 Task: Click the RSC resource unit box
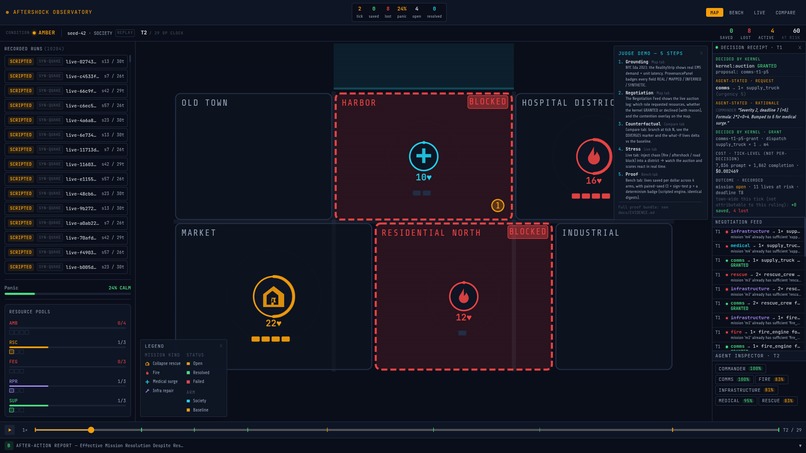[11, 352]
